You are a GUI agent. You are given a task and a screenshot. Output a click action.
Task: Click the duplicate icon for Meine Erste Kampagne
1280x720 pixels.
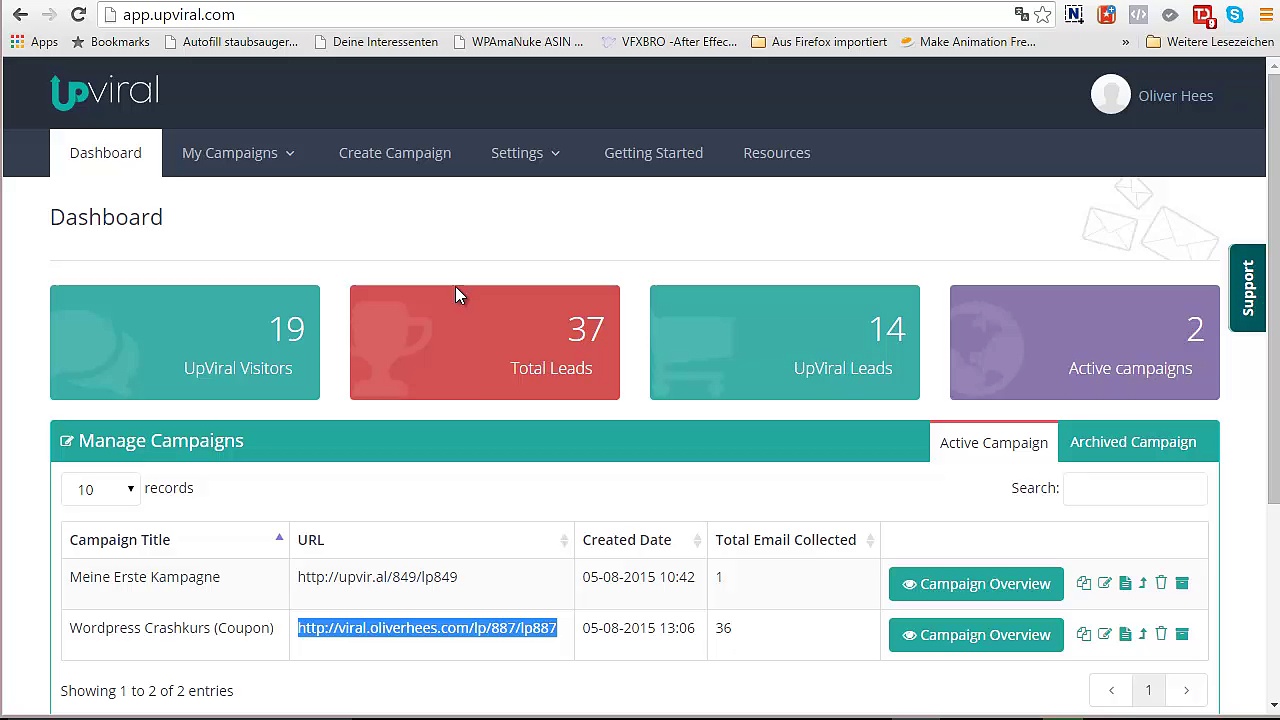1084,583
